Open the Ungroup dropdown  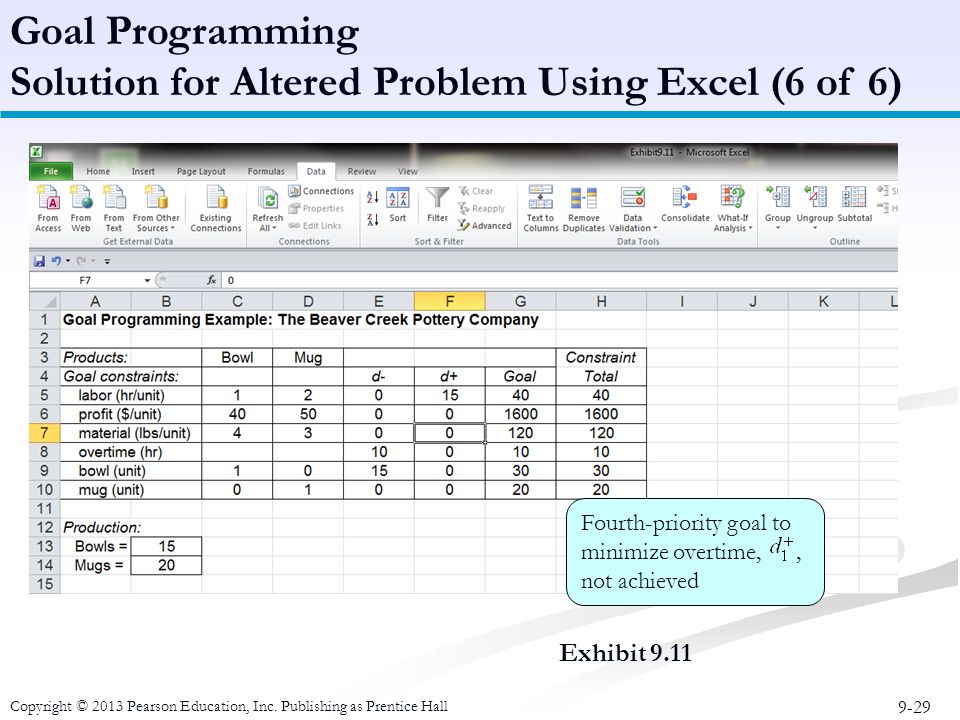[x=814, y=208]
